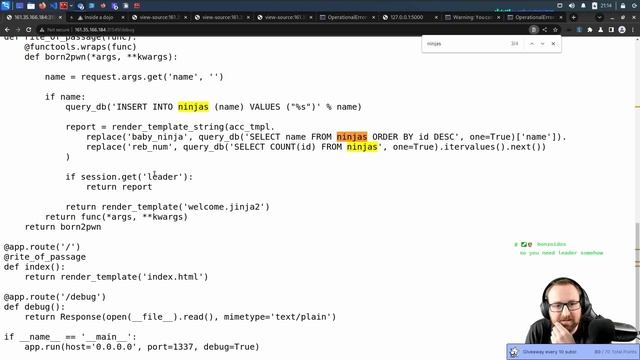This screenshot has height=360, width=640.
Task: Switch to the Inside a dojo tab
Action: pyautogui.click(x=98, y=18)
